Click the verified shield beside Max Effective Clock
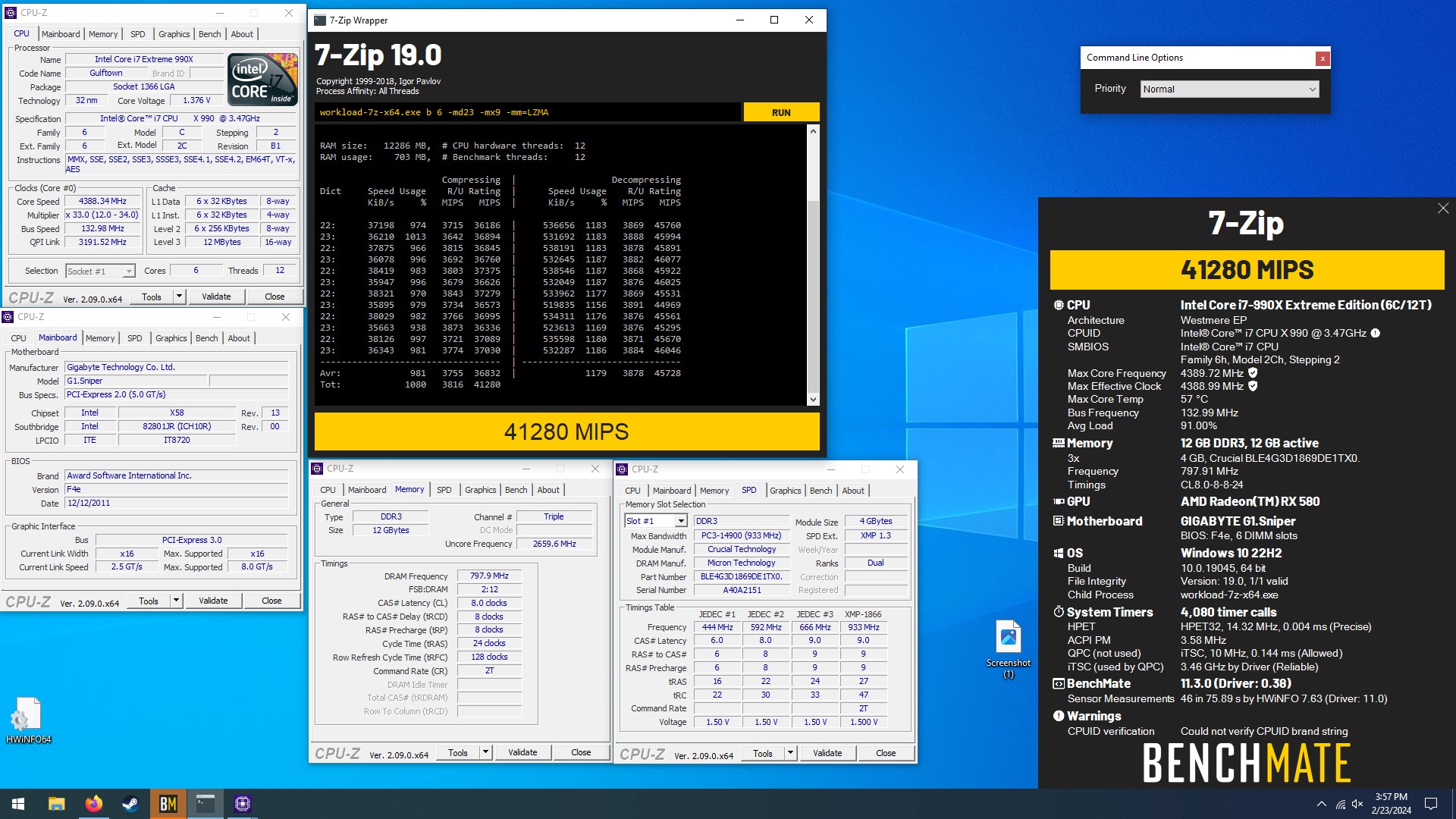Image resolution: width=1456 pixels, height=819 pixels. (x=1253, y=386)
